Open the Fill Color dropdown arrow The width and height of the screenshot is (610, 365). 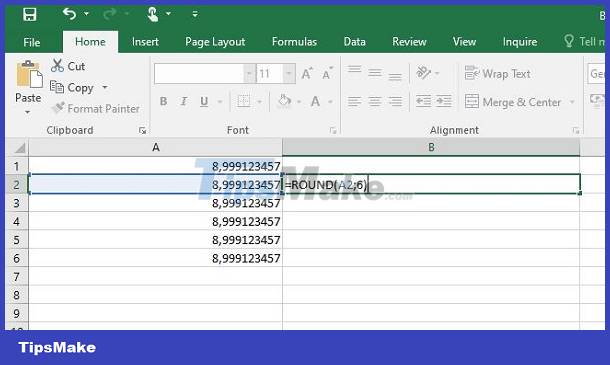pyautogui.click(x=299, y=102)
